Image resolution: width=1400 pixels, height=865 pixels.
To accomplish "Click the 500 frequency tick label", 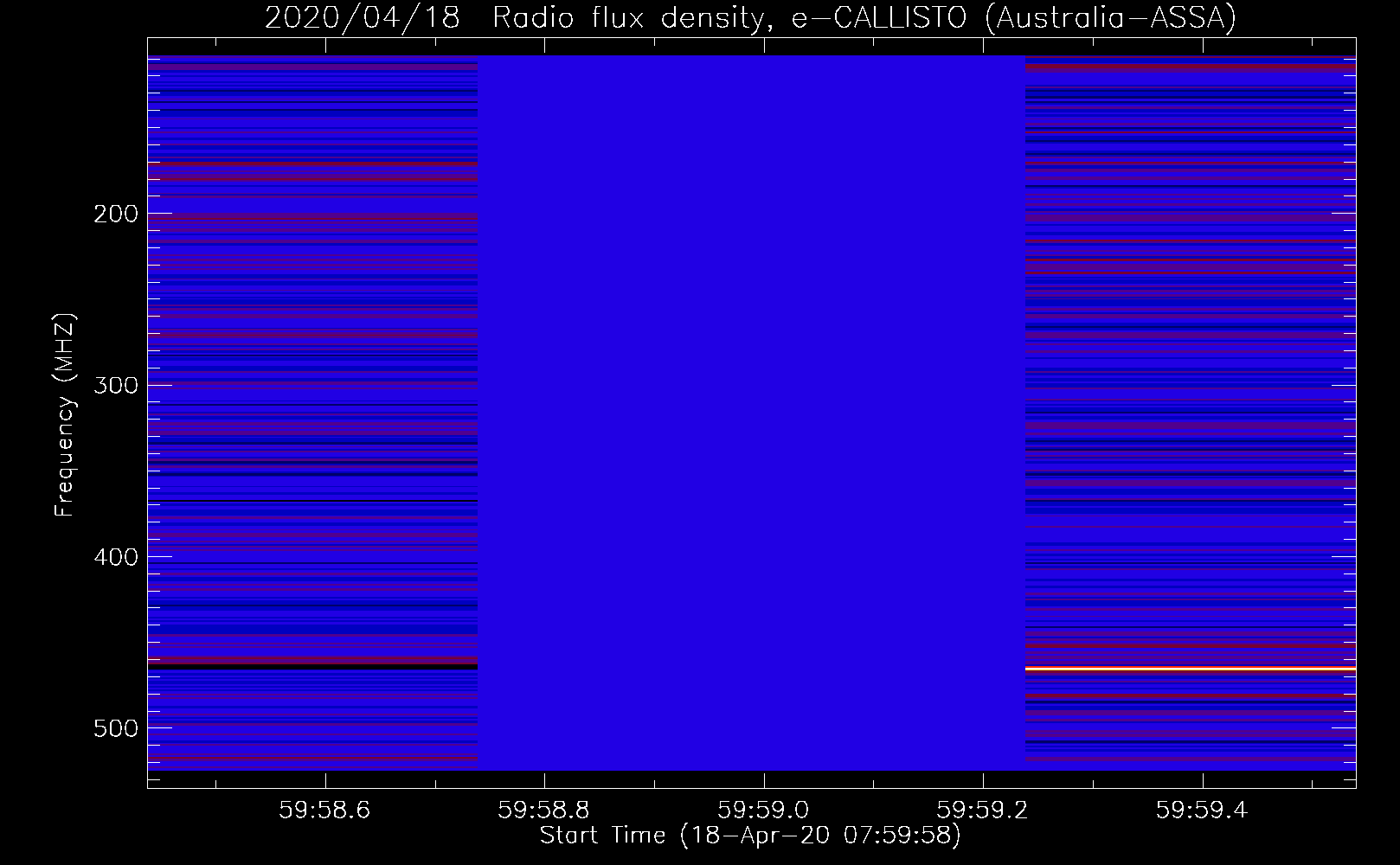I will [x=116, y=728].
